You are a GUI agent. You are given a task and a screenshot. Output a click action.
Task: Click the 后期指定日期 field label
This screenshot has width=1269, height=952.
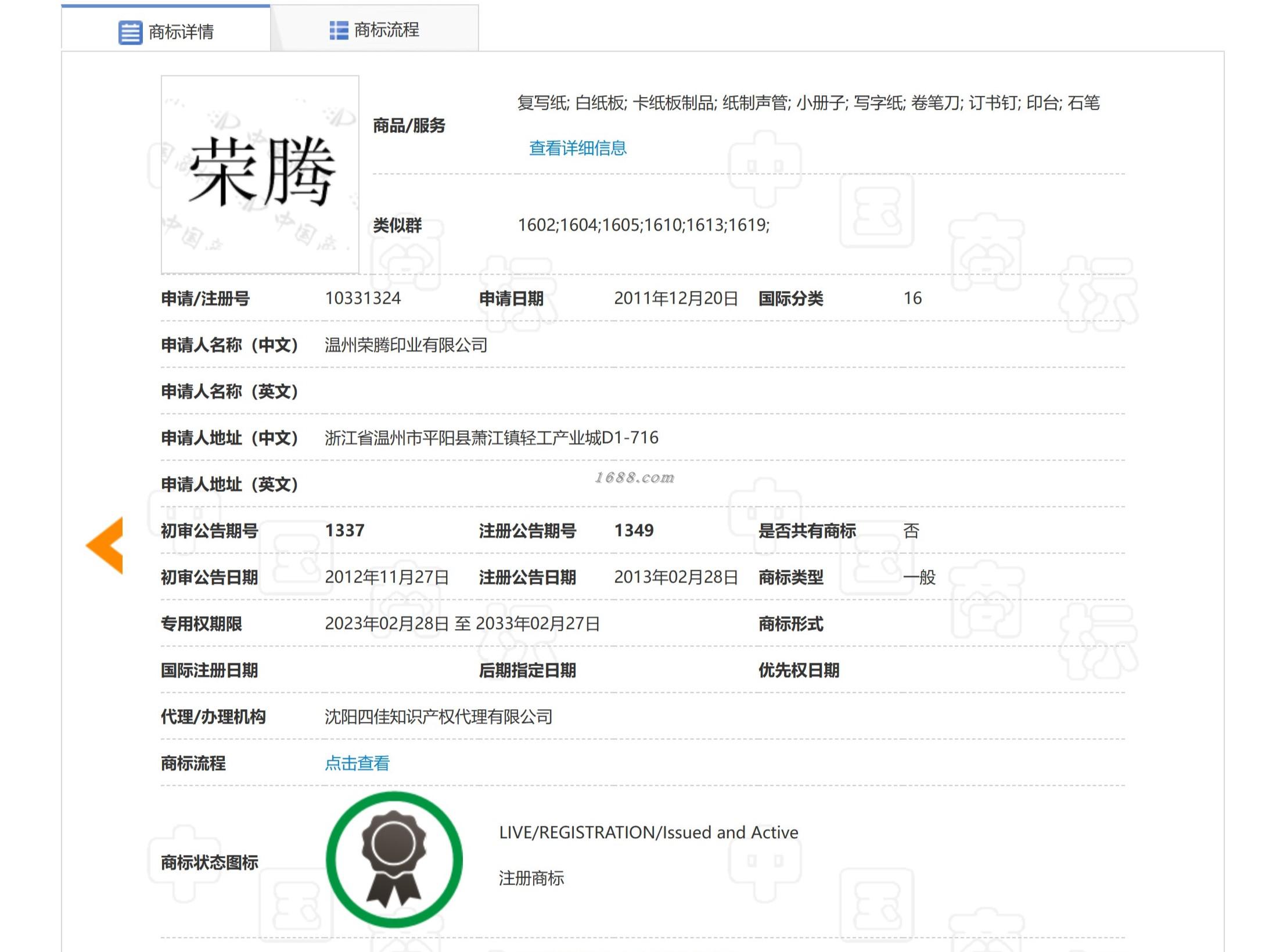pyautogui.click(x=527, y=670)
